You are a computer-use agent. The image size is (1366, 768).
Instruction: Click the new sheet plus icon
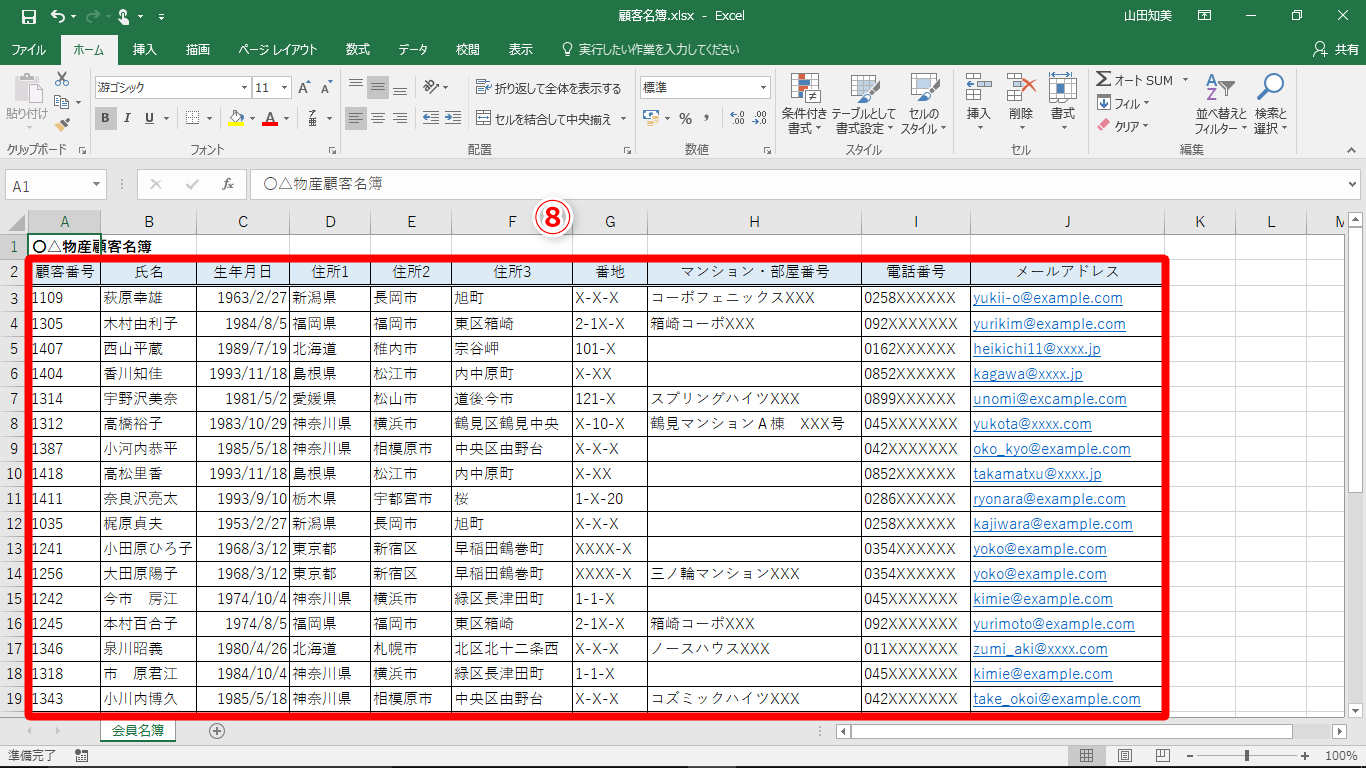point(216,731)
